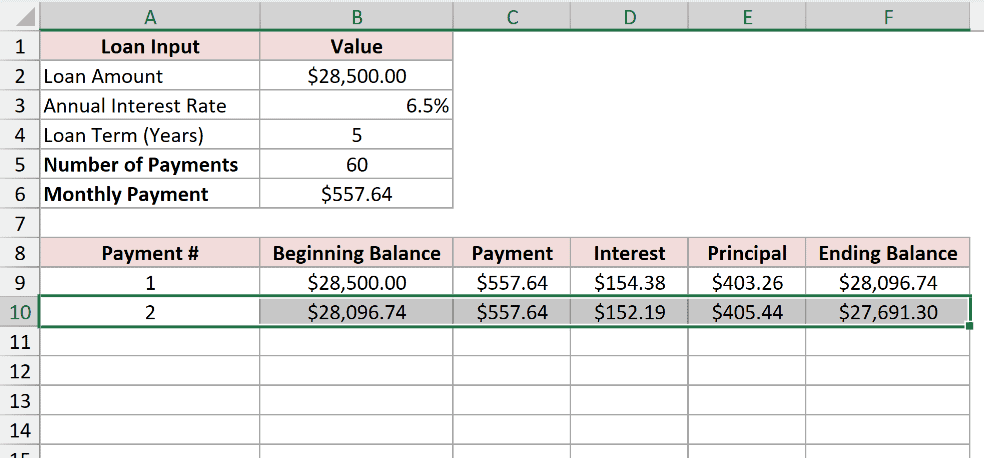Select row 10 header
The image size is (984, 458).
[x=20, y=312]
